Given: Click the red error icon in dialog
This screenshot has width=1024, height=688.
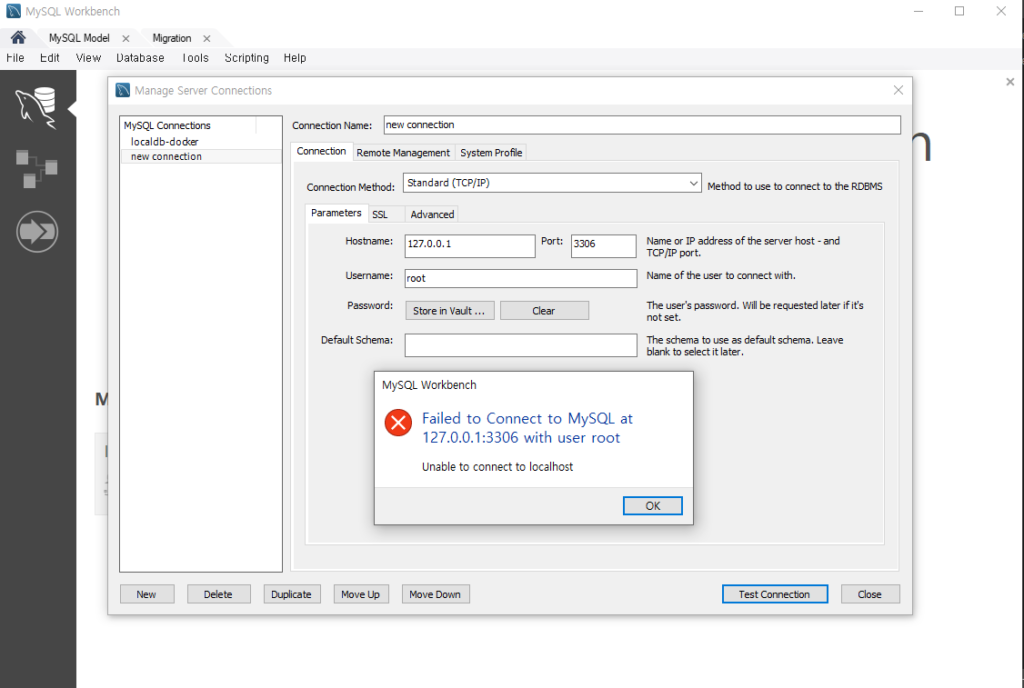Looking at the screenshot, I should click(398, 422).
